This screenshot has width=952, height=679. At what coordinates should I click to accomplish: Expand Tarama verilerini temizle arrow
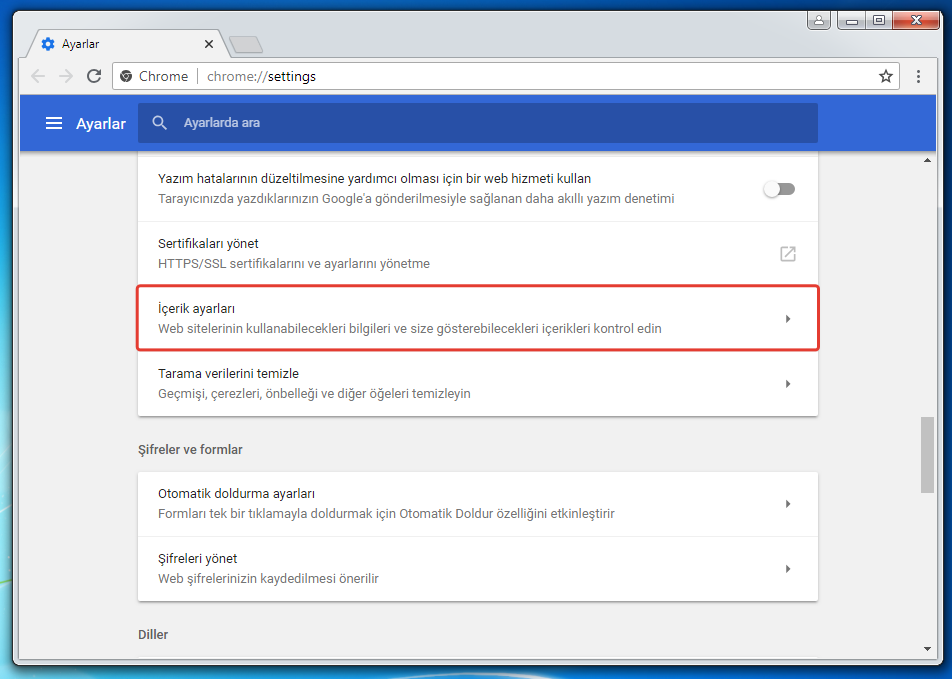point(788,384)
